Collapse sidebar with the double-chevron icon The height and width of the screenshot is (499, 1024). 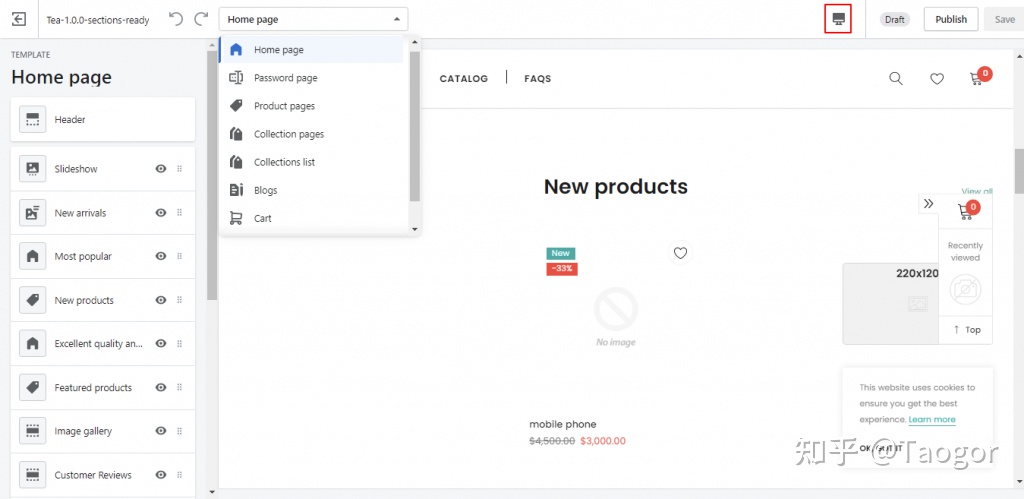click(x=928, y=204)
